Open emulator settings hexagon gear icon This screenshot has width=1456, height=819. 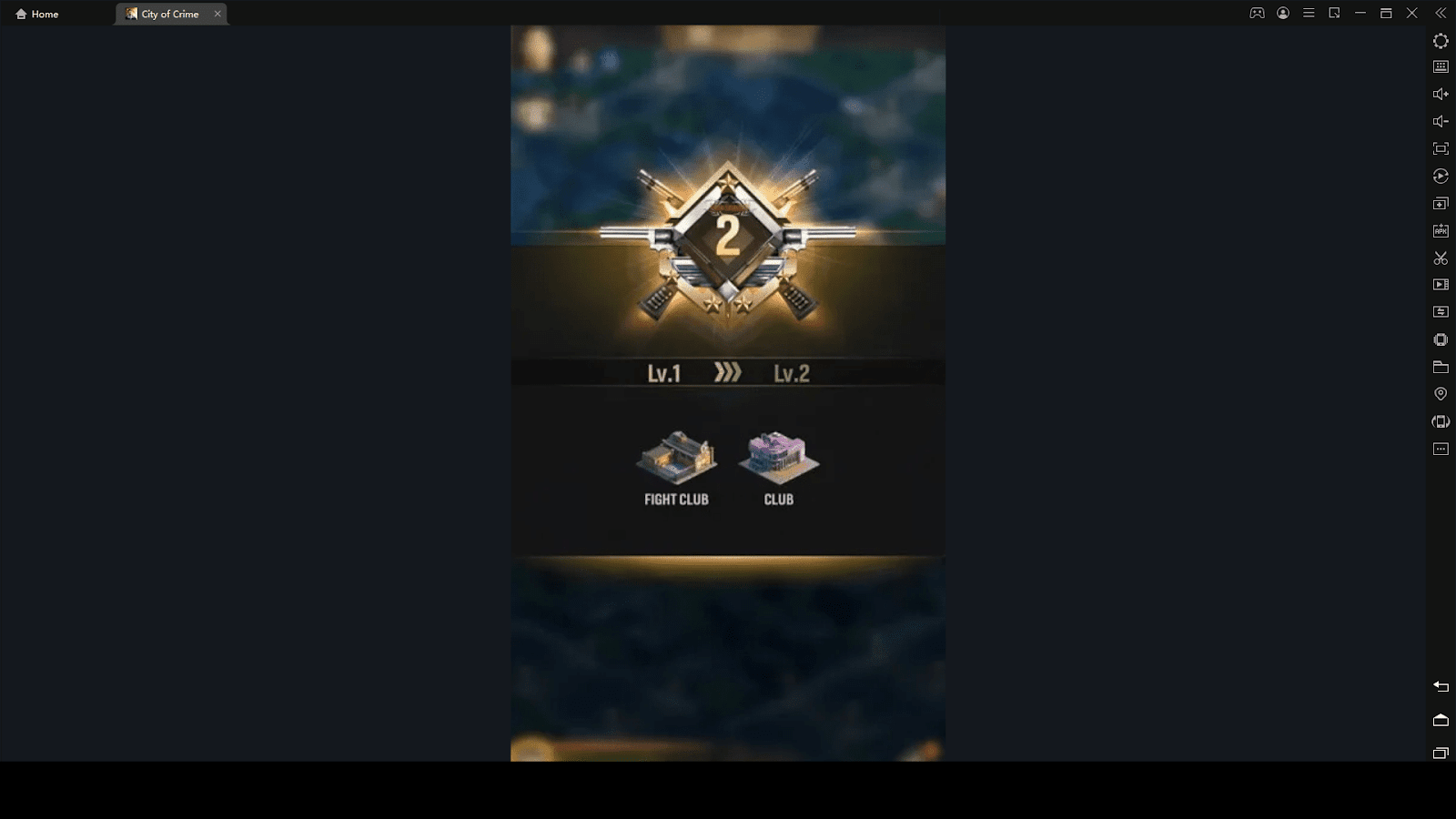tap(1441, 41)
